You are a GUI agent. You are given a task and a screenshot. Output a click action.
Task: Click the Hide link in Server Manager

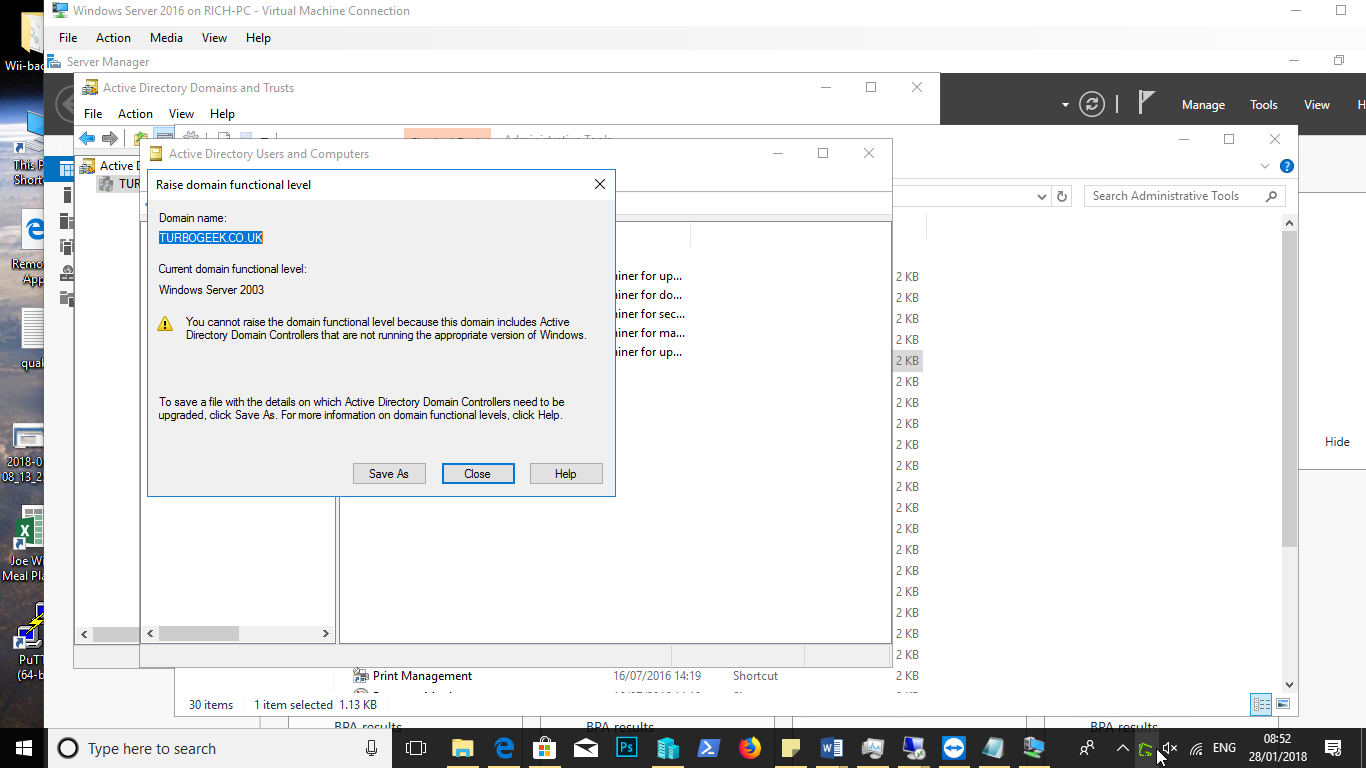click(1337, 442)
